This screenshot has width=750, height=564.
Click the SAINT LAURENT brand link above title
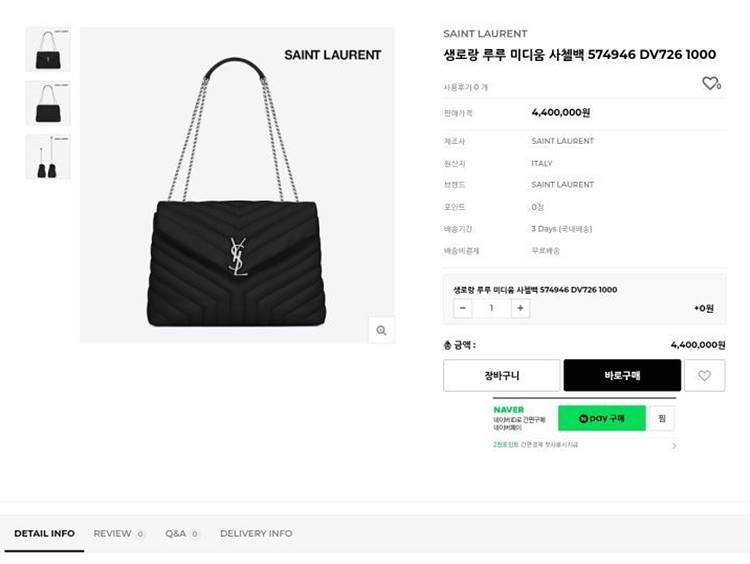pos(485,33)
